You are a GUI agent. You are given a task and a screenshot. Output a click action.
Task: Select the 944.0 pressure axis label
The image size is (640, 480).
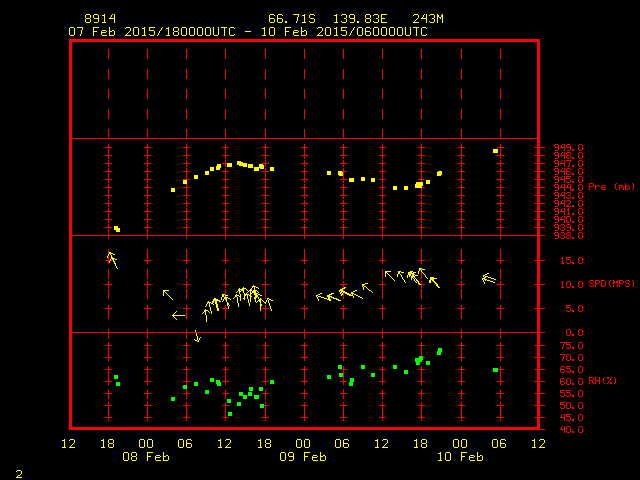tap(569, 188)
